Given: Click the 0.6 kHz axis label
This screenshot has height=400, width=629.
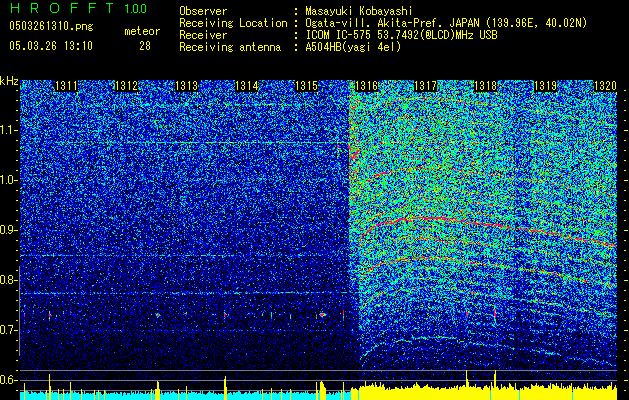Looking at the screenshot, I should [x=9, y=380].
